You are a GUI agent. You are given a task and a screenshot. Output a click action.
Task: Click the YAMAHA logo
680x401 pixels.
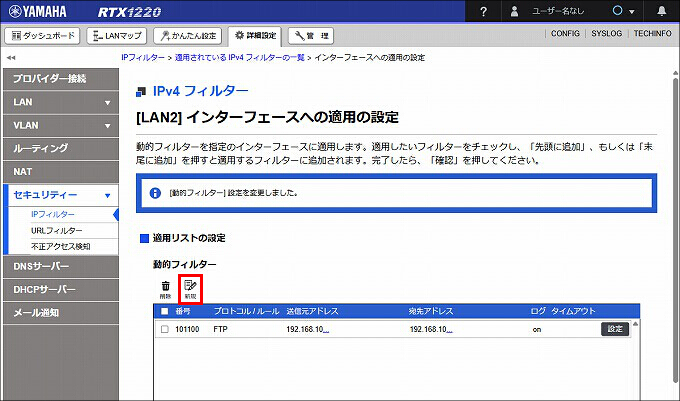click(x=38, y=11)
